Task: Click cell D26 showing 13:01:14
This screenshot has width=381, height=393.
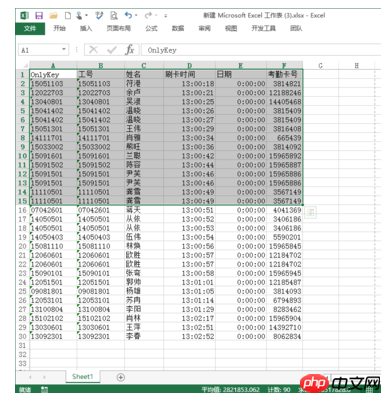Action: (189, 300)
